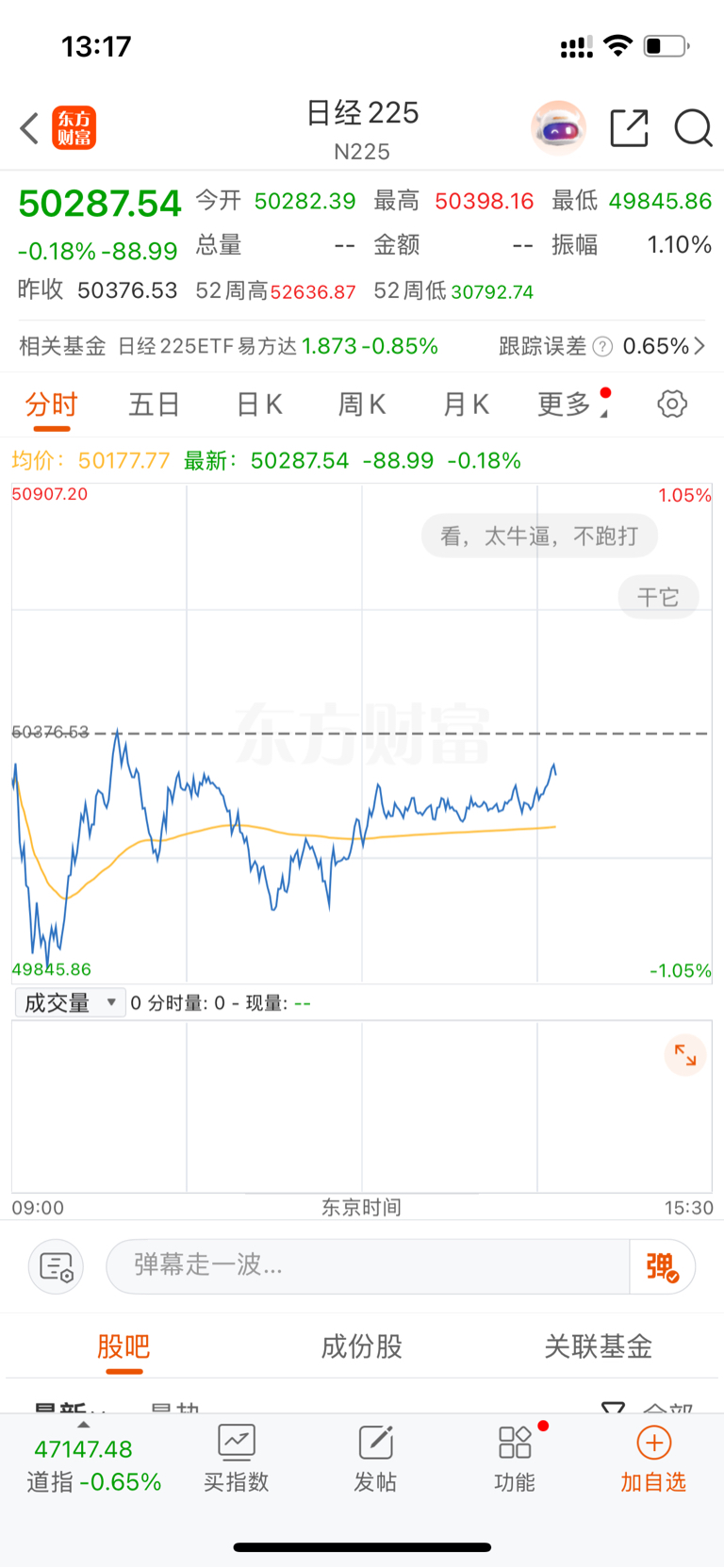Add to watchlist with 加自选
Image resolution: width=724 pixels, height=1568 pixels.
(653, 1459)
